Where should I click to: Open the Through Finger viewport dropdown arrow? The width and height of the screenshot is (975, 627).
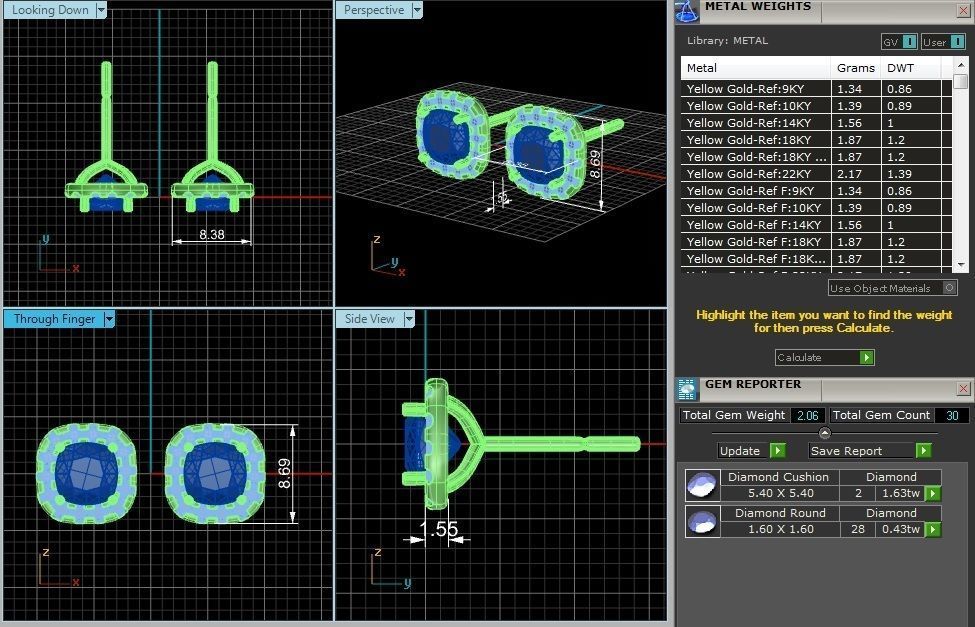[109, 319]
